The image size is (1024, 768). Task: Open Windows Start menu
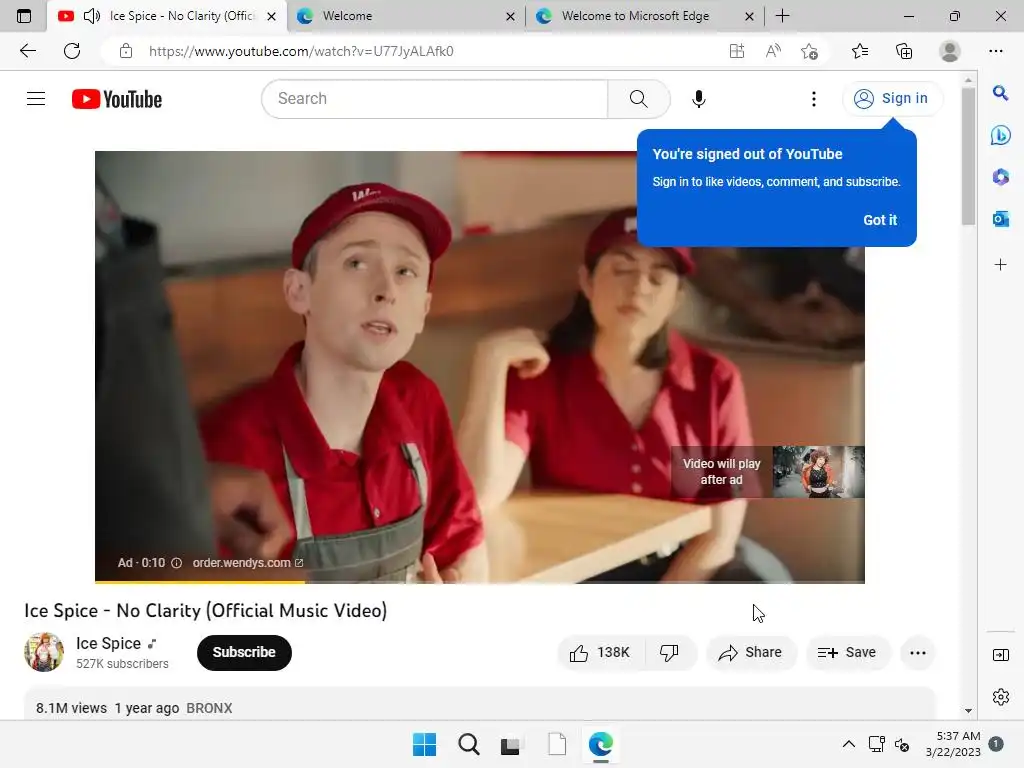[x=424, y=744]
